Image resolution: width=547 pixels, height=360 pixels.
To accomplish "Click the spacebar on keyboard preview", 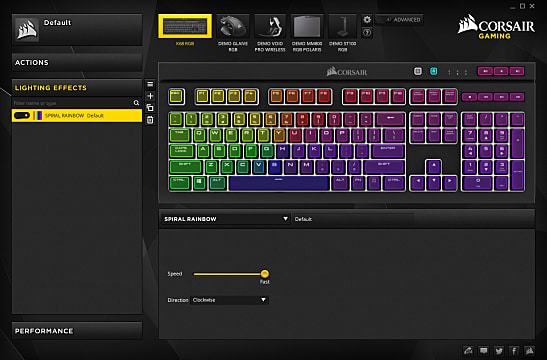I will [279, 183].
